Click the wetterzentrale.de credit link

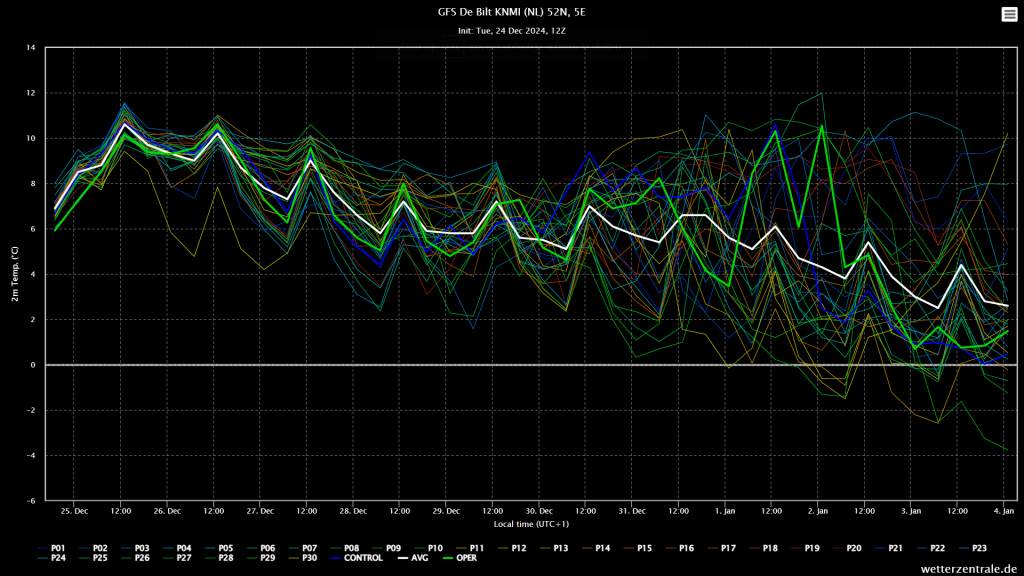[x=968, y=569]
